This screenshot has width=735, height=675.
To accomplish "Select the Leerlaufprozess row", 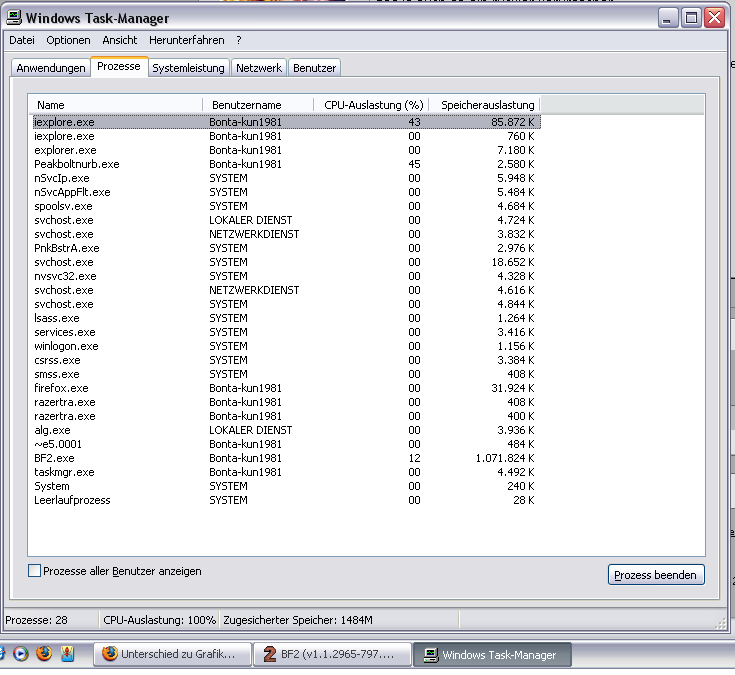I will click(286, 500).
